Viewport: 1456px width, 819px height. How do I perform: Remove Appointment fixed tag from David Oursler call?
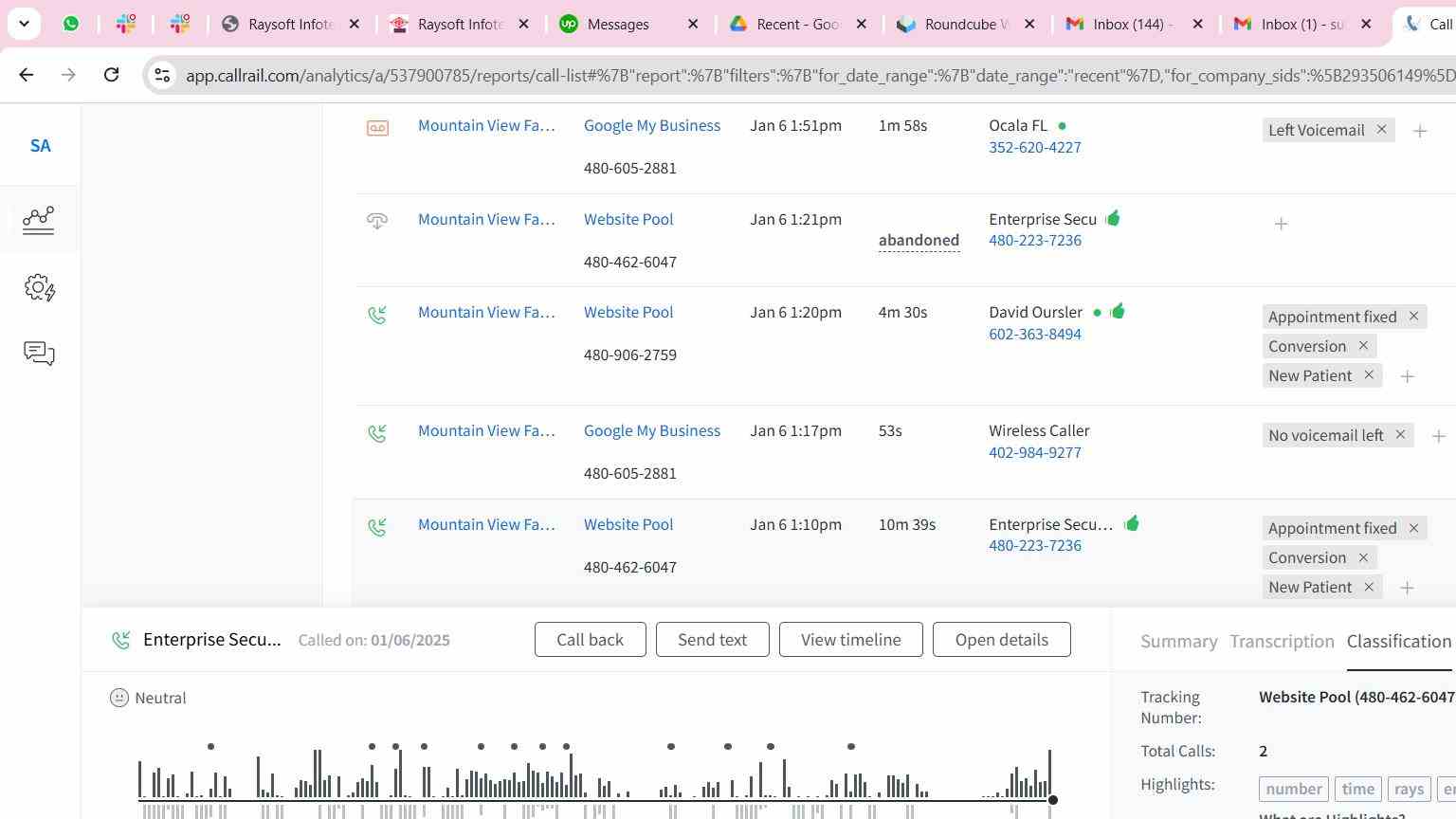(x=1413, y=316)
